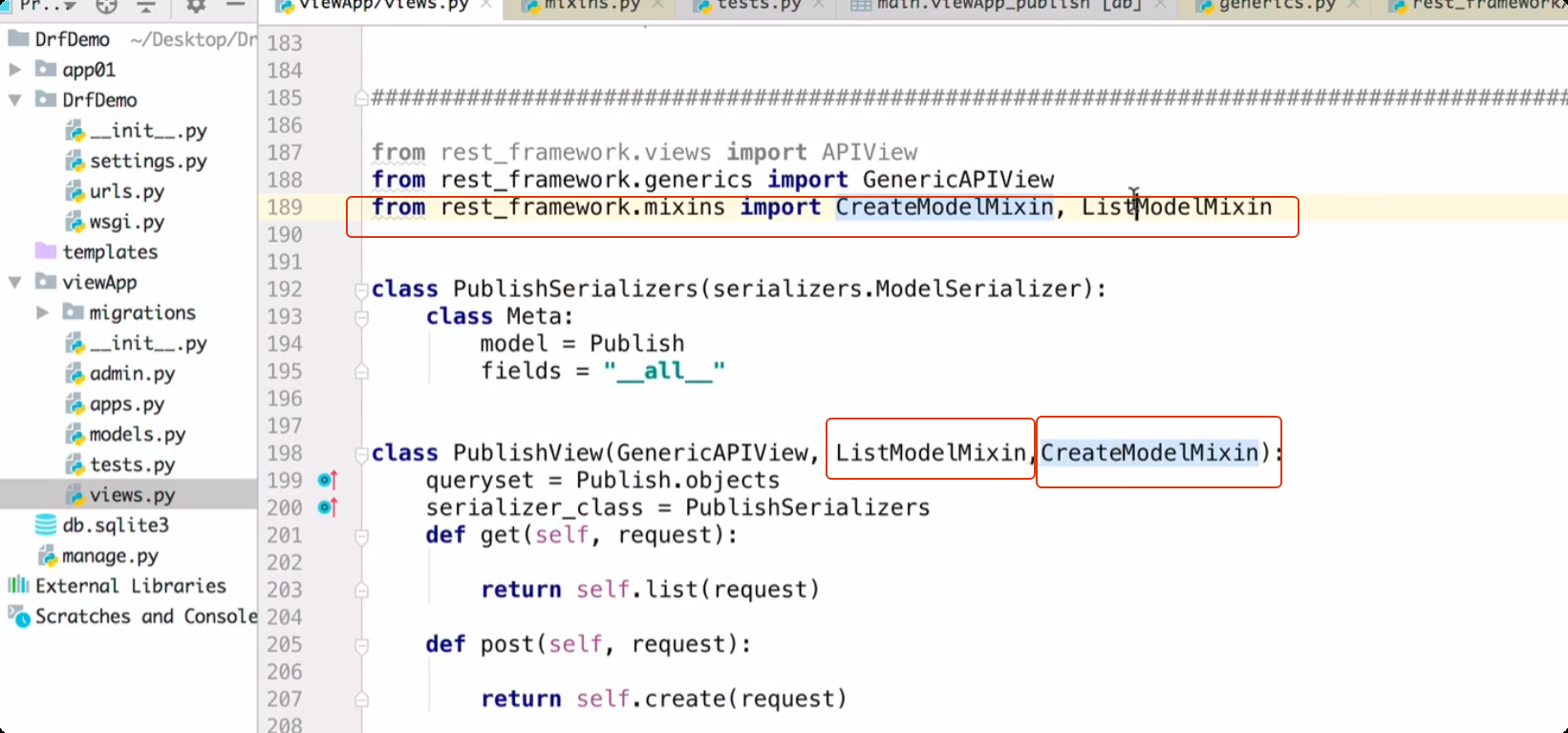Viewport: 1568px width, 733px height.
Task: Click the migrations folder icon
Action: (73, 313)
